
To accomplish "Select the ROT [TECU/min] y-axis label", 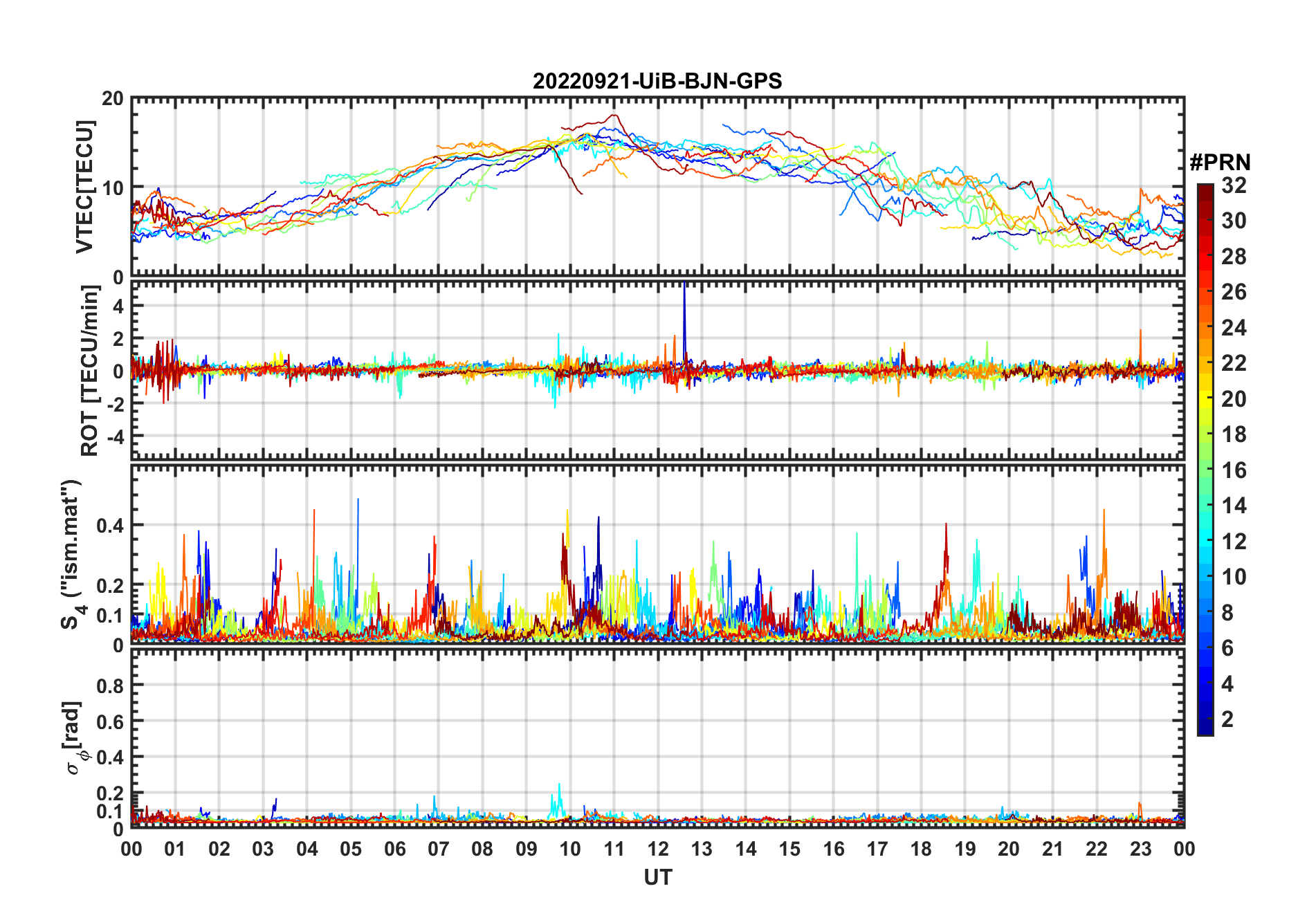I will [x=90, y=371].
